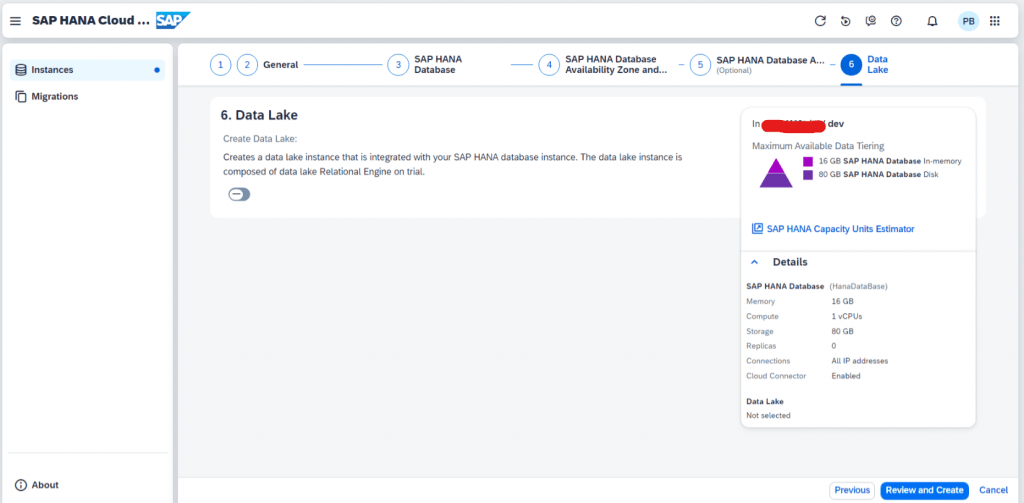Click the refresh icon in header
1024x503 pixels.
(x=820, y=21)
